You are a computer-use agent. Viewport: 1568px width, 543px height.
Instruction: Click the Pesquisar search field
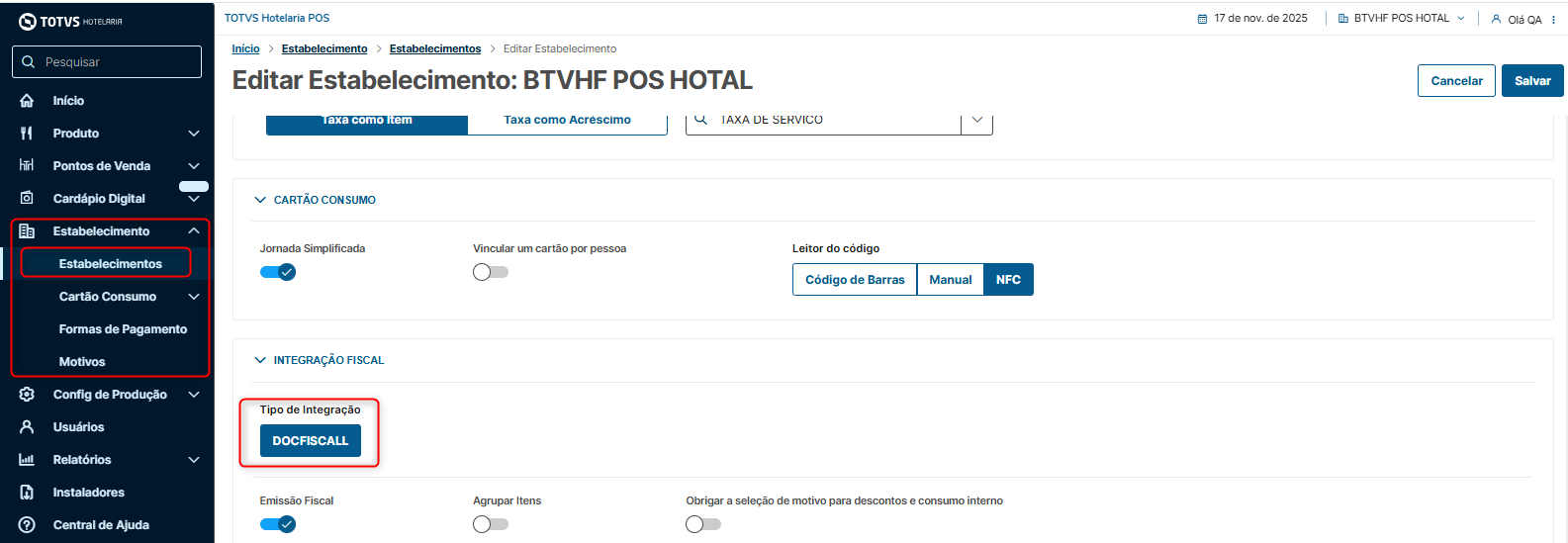[x=107, y=61]
